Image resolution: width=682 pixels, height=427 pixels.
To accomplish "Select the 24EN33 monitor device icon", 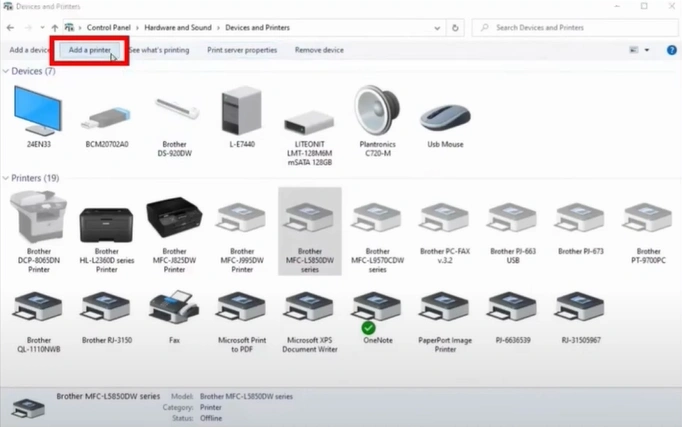I will click(38, 113).
